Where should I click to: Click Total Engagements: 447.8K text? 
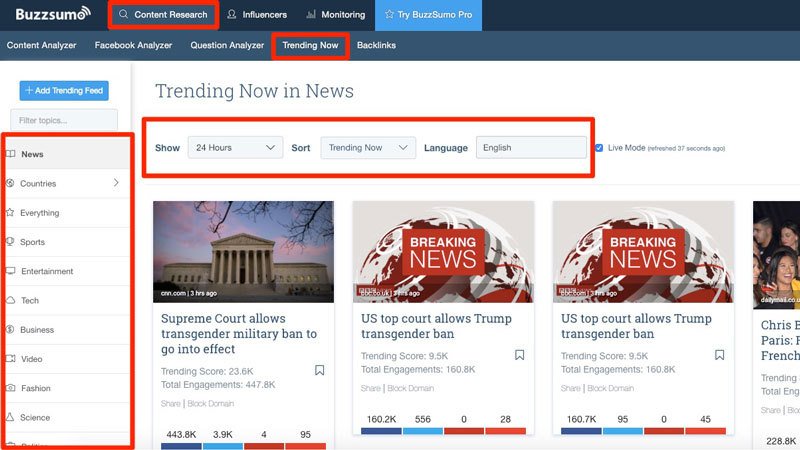pos(218,385)
